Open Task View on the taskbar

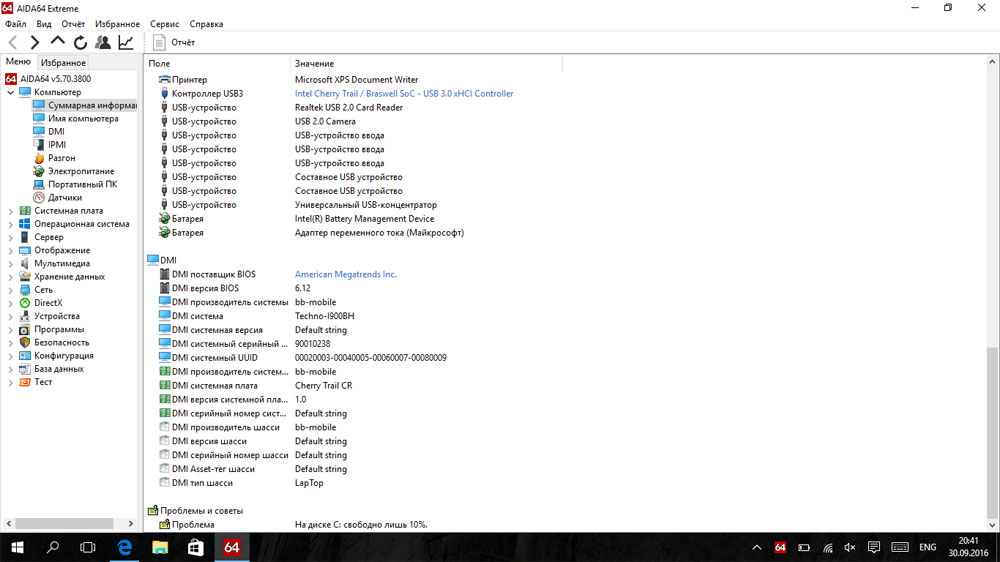coord(88,548)
